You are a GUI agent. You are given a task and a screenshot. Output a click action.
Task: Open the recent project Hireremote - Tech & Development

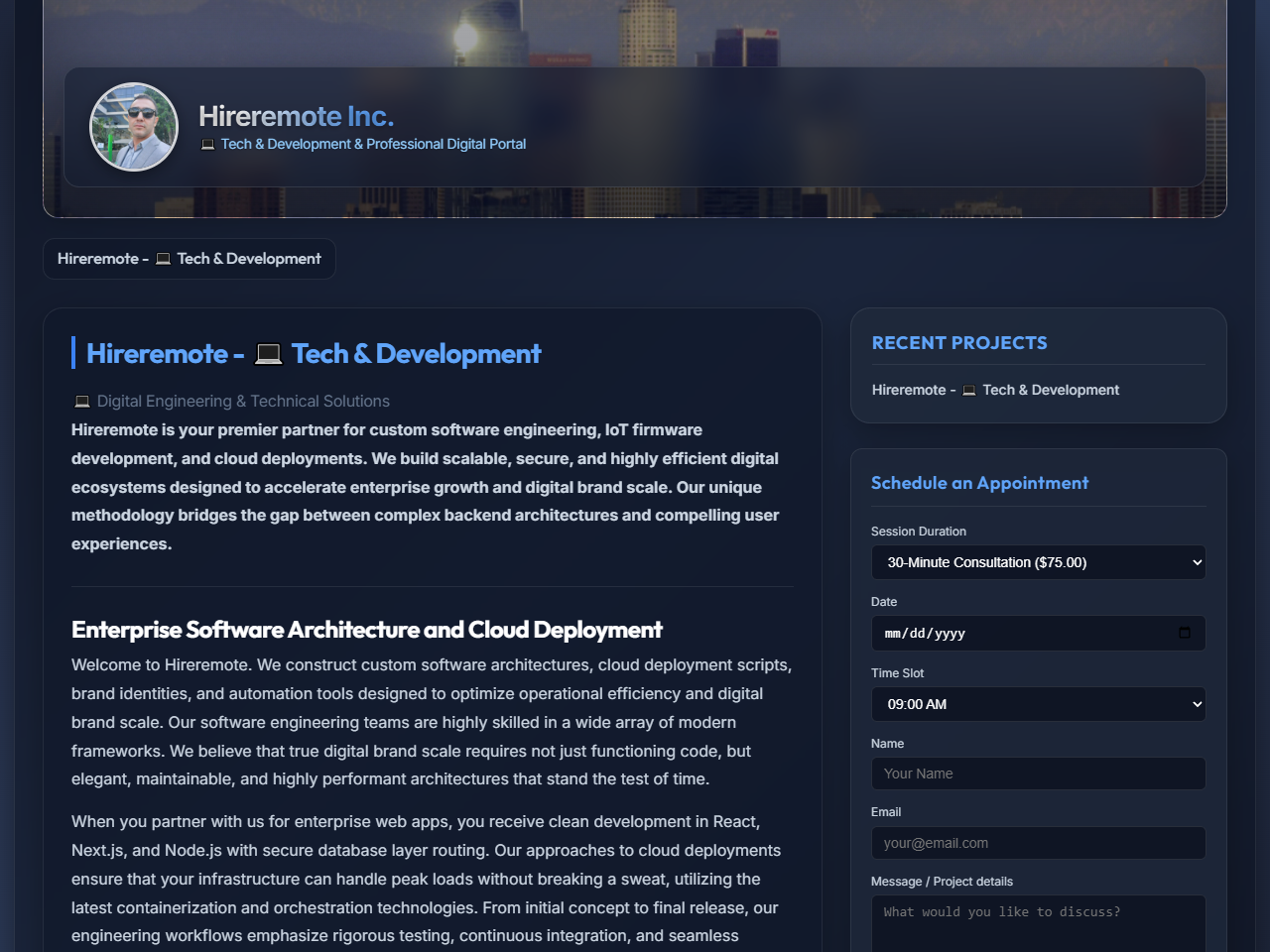(x=995, y=390)
